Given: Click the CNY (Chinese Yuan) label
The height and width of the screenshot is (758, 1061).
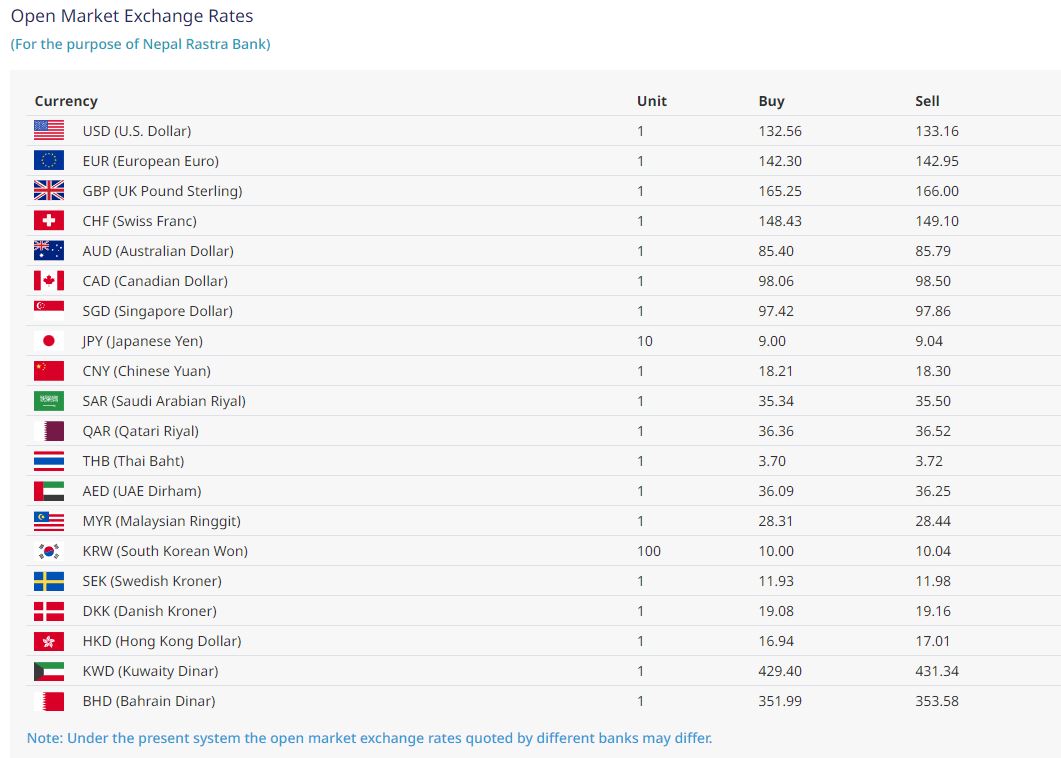Looking at the screenshot, I should point(146,371).
